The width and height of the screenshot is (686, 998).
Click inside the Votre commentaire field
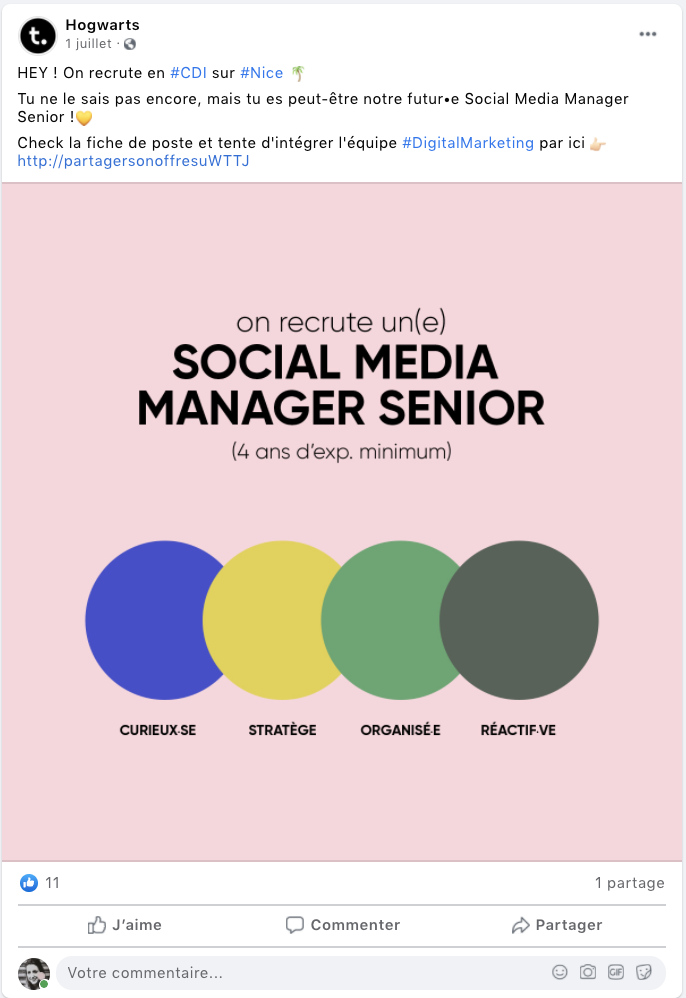[x=300, y=973]
